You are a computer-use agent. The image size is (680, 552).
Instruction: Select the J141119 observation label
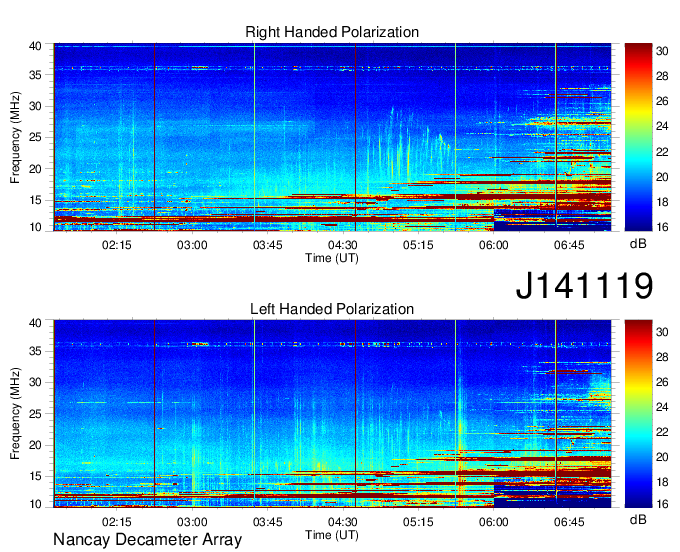coord(584,285)
